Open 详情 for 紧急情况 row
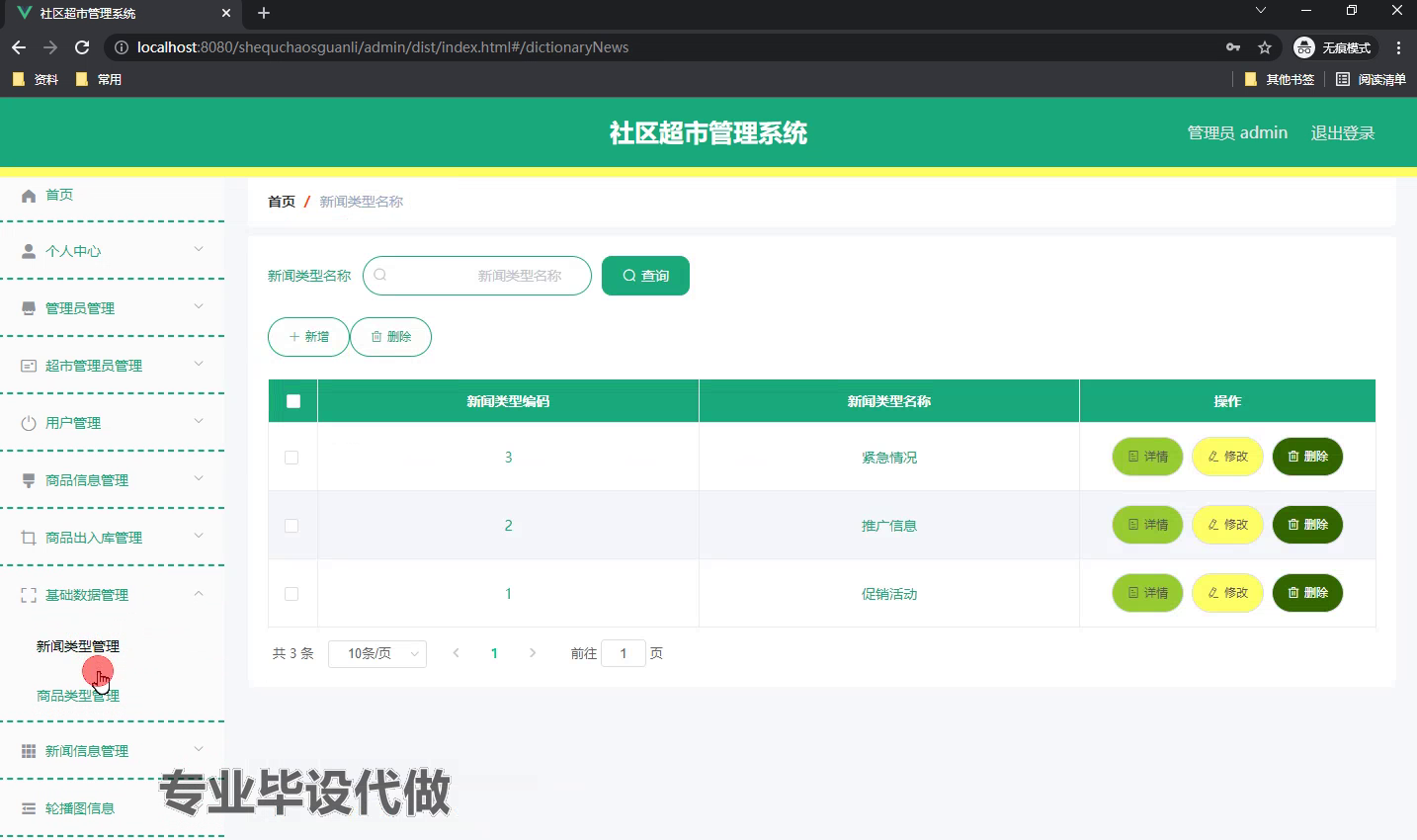 (x=1147, y=457)
